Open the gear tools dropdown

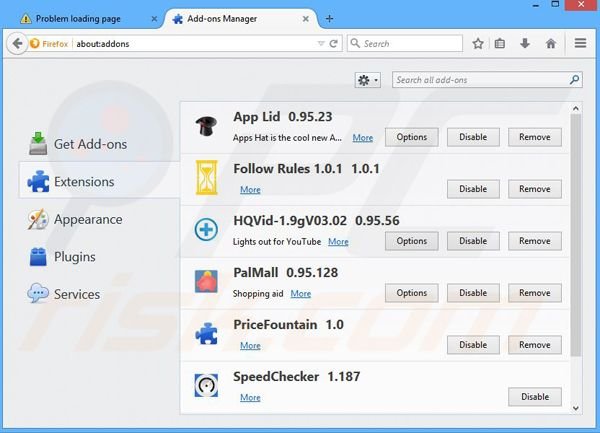pos(367,80)
